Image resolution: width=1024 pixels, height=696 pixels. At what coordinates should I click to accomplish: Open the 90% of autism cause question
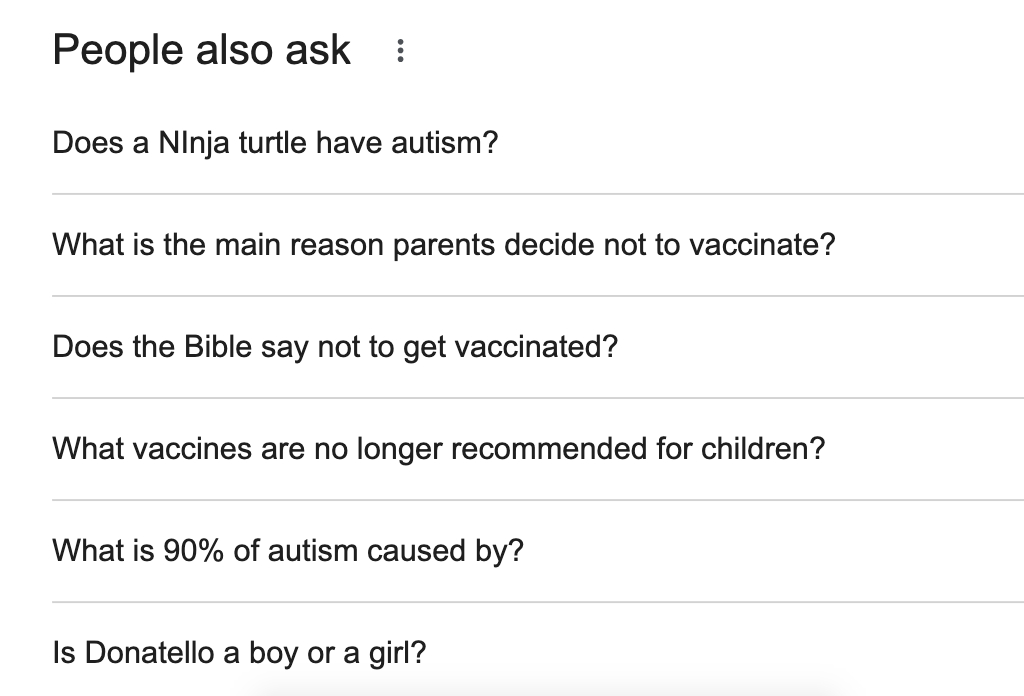288,551
